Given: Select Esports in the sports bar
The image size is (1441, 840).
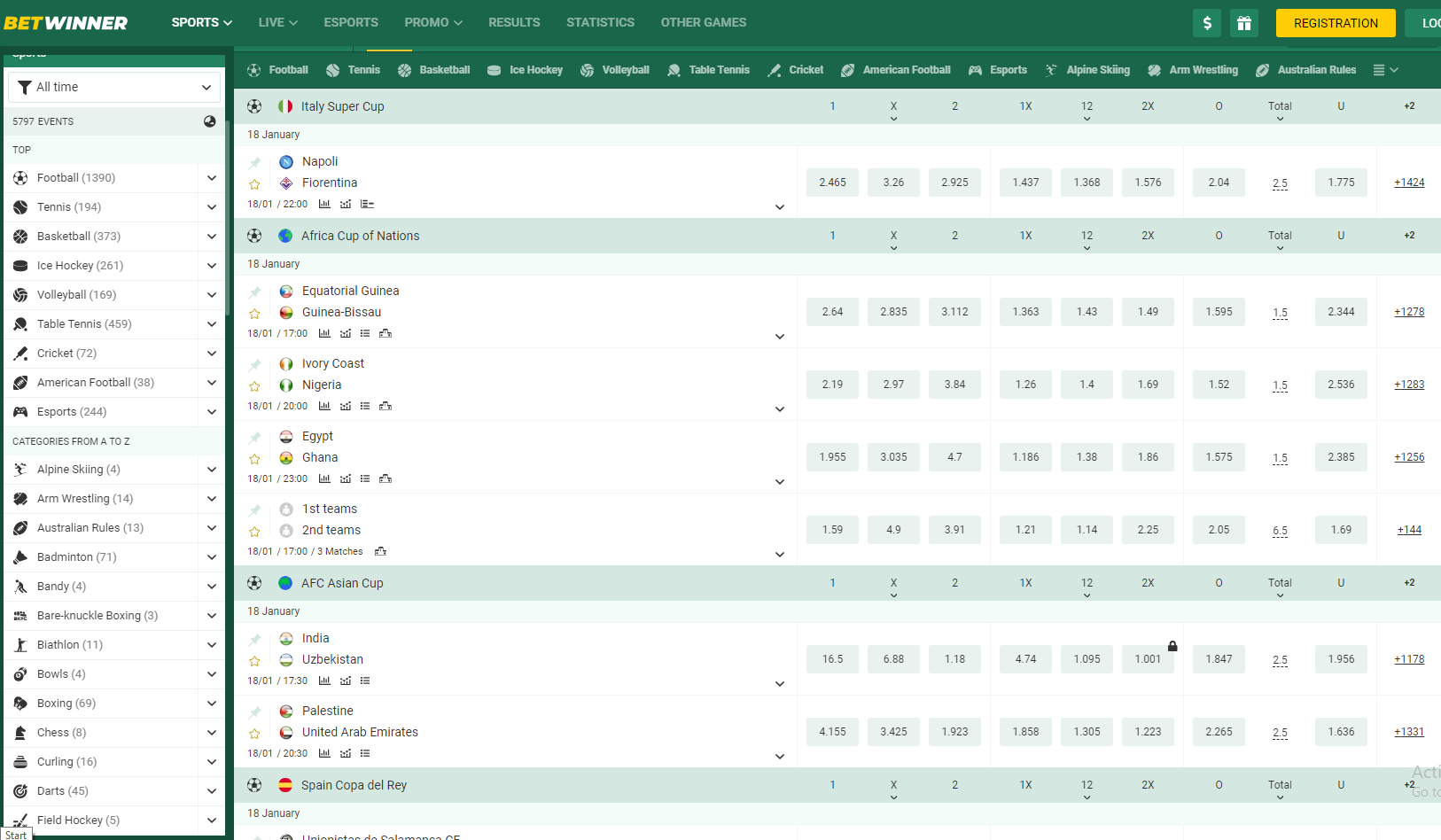Looking at the screenshot, I should [x=998, y=70].
